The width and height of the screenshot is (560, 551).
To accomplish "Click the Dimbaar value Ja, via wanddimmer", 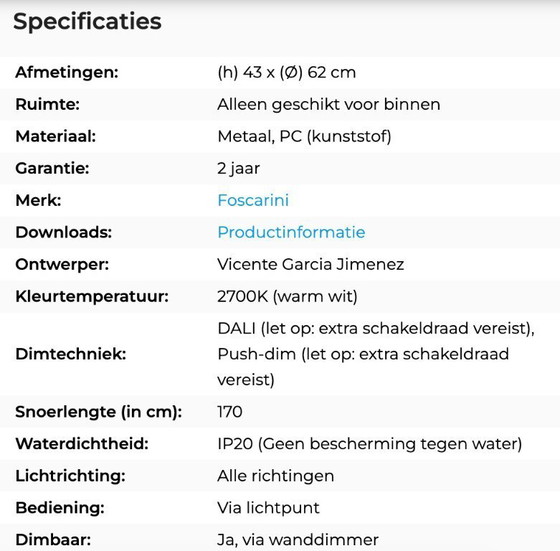I will pyautogui.click(x=298, y=540).
